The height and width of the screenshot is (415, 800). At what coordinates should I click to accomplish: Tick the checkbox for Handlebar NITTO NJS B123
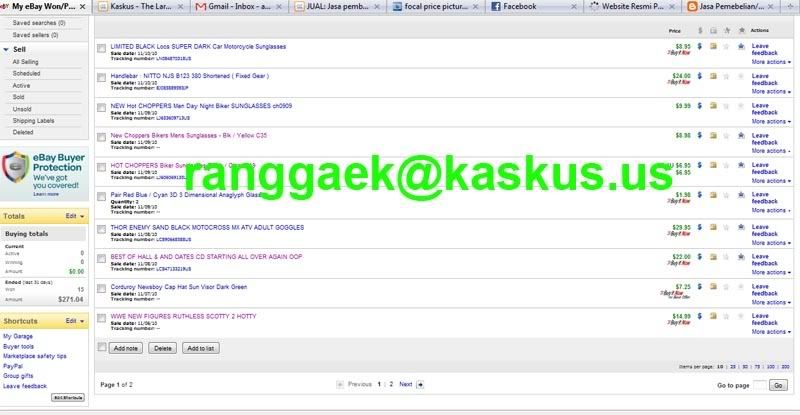click(102, 78)
